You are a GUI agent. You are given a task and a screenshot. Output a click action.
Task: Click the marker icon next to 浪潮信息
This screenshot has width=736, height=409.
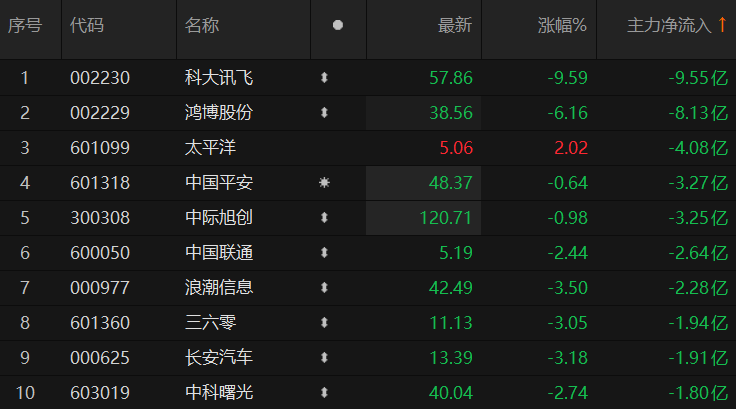pyautogui.click(x=324, y=288)
